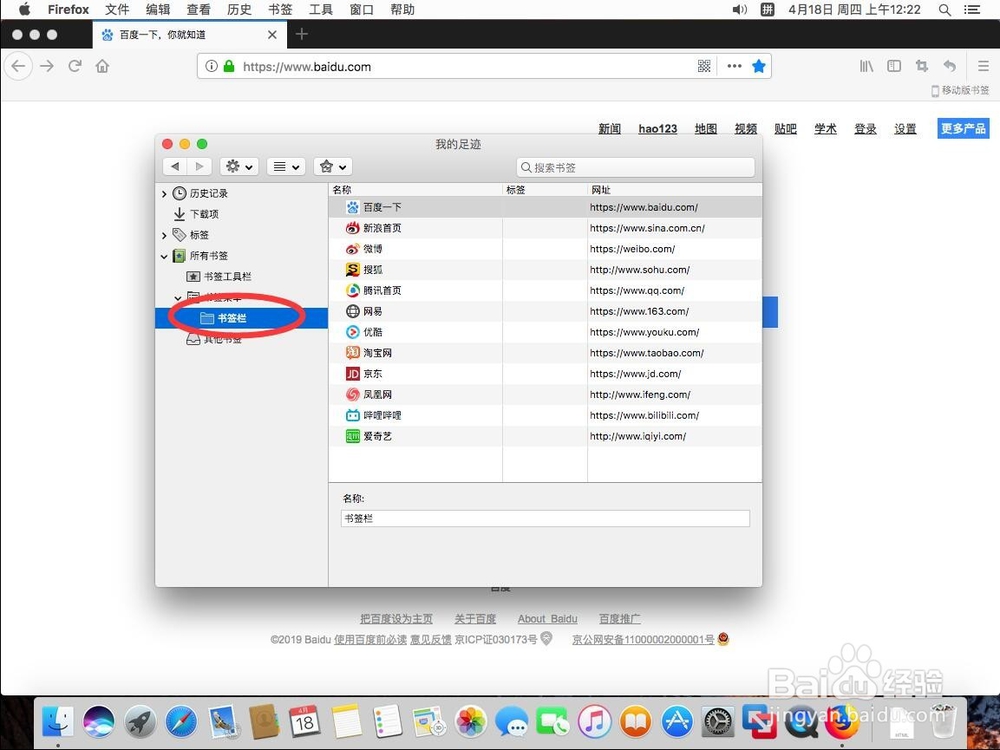The width and height of the screenshot is (1000, 750).
Task: Select the 京东 bookmark
Action: [545, 374]
